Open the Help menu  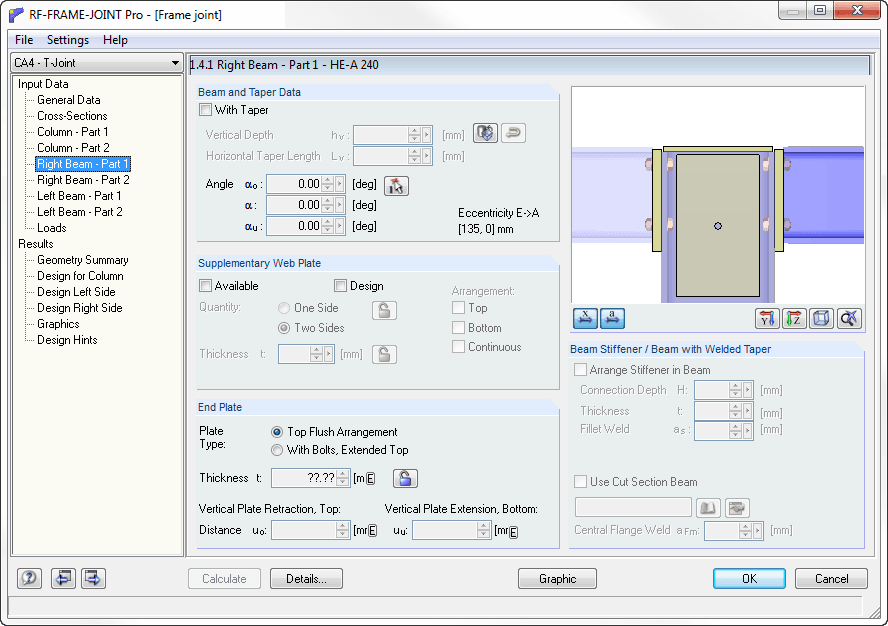115,40
